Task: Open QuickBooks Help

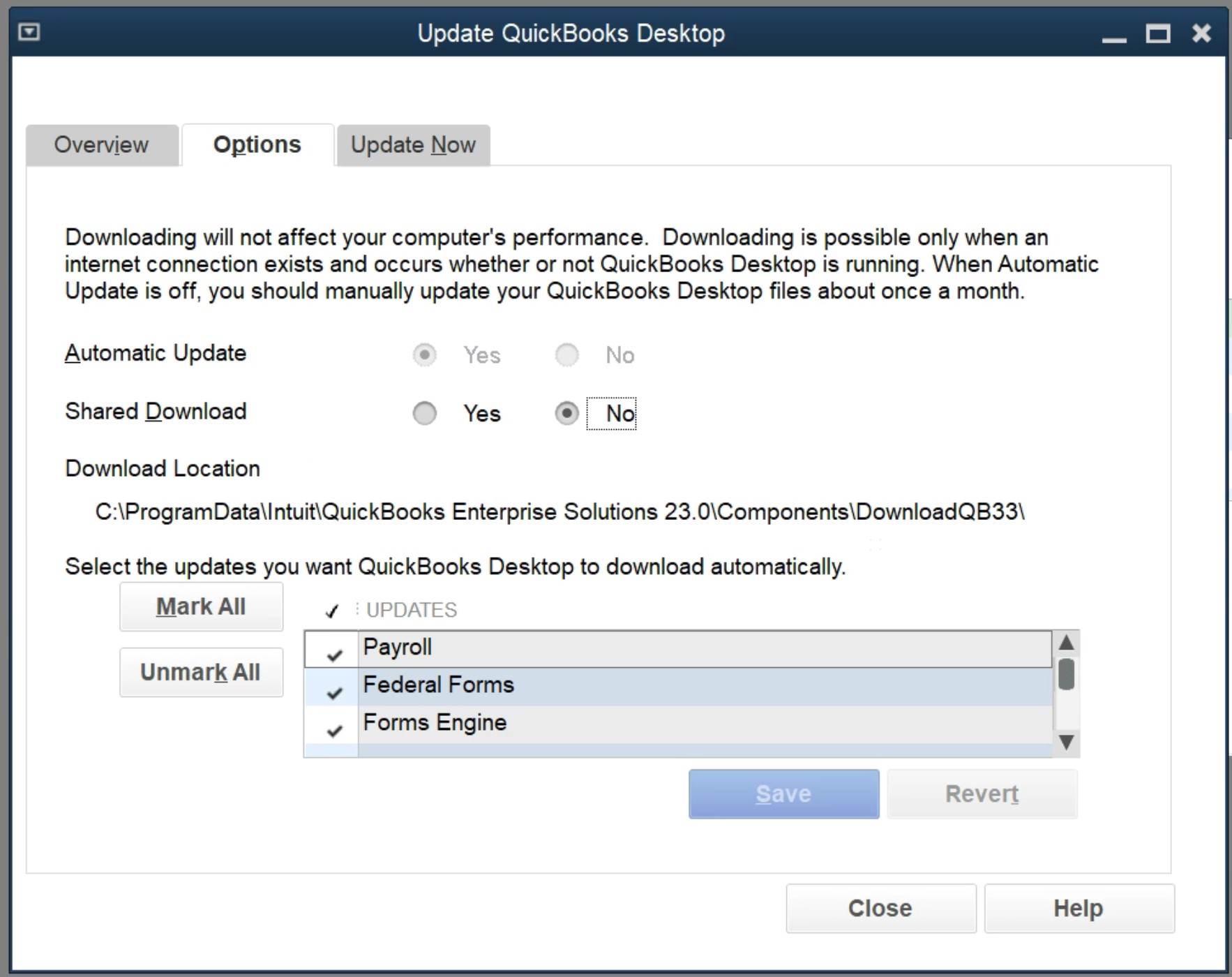Action: pyautogui.click(x=1079, y=908)
